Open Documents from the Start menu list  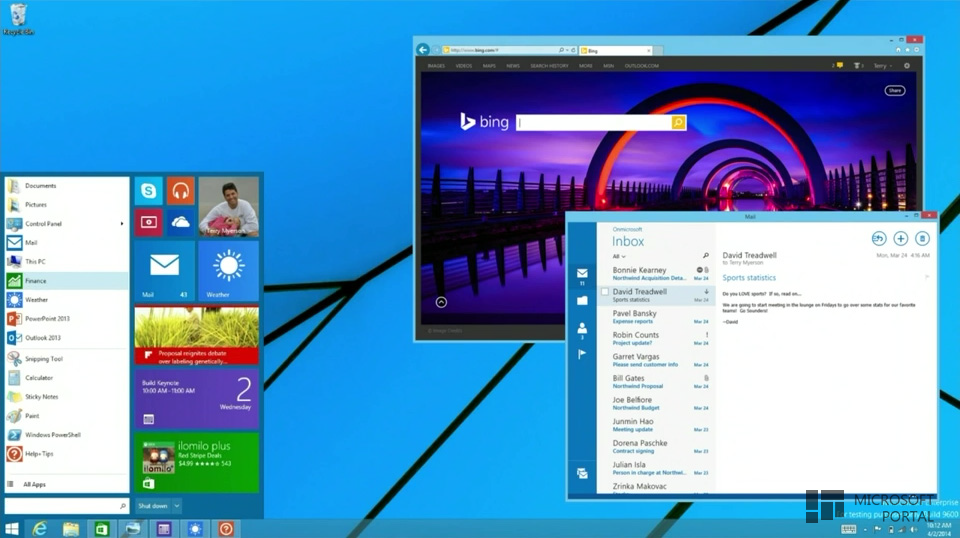[x=67, y=185]
